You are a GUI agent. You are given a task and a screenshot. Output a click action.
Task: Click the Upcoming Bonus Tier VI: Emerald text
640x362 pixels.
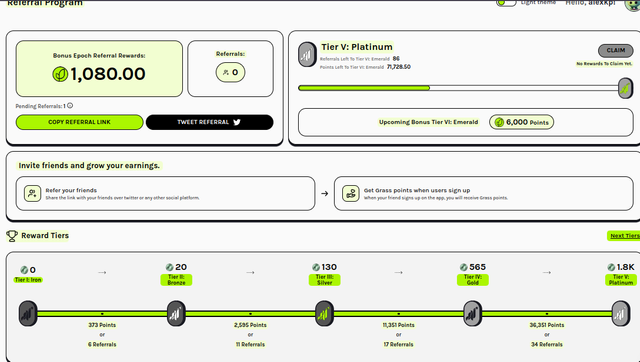pyautogui.click(x=428, y=122)
